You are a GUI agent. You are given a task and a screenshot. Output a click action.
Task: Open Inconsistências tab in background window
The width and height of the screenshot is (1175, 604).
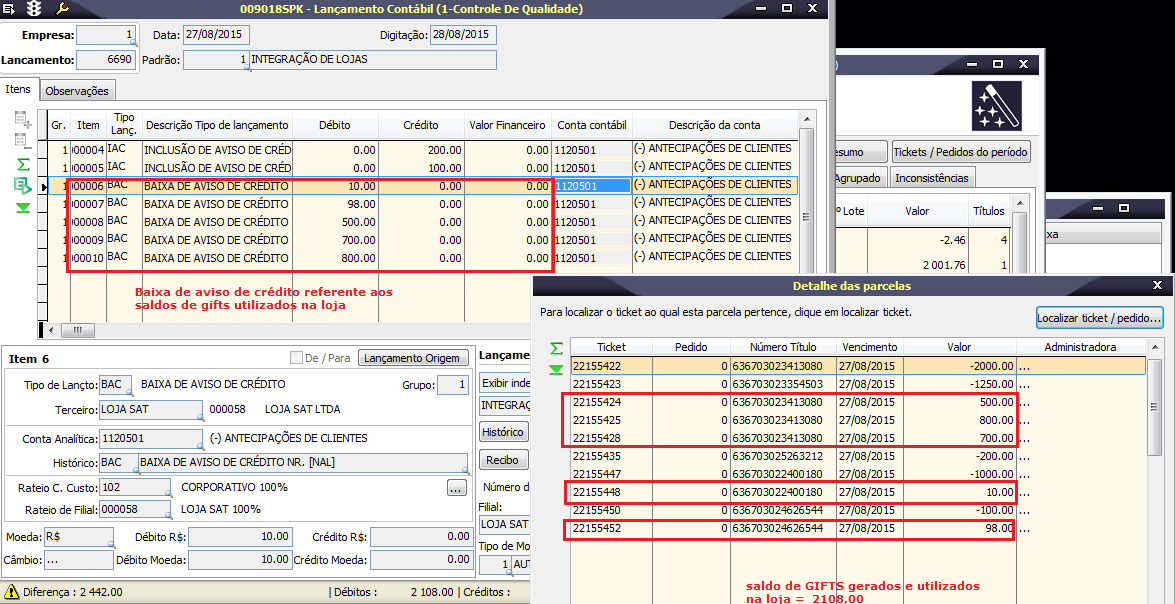932,178
